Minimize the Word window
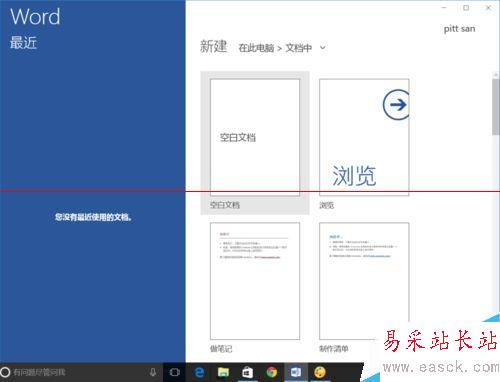 pyautogui.click(x=444, y=8)
